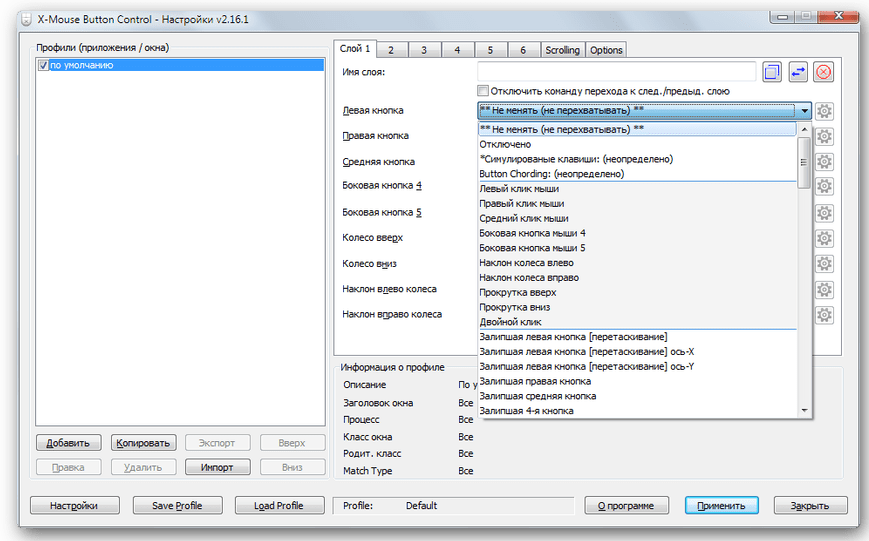This screenshot has width=869, height=541.
Task: Click the Импорт button
Action: (x=217, y=467)
